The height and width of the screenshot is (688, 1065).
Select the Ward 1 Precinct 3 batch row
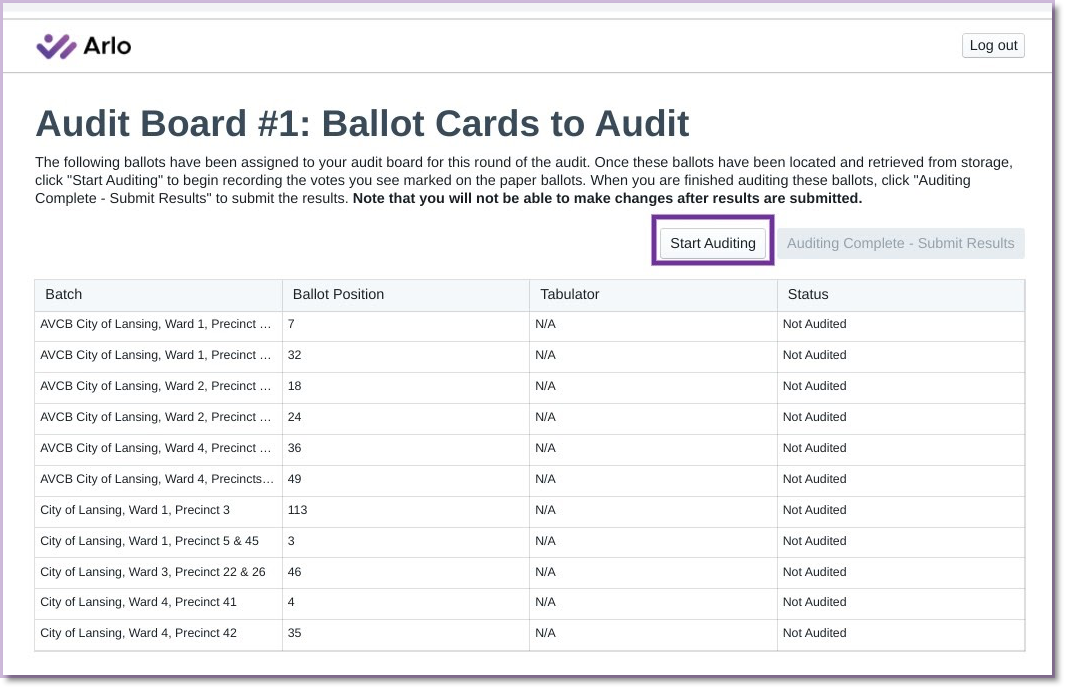click(x=530, y=510)
